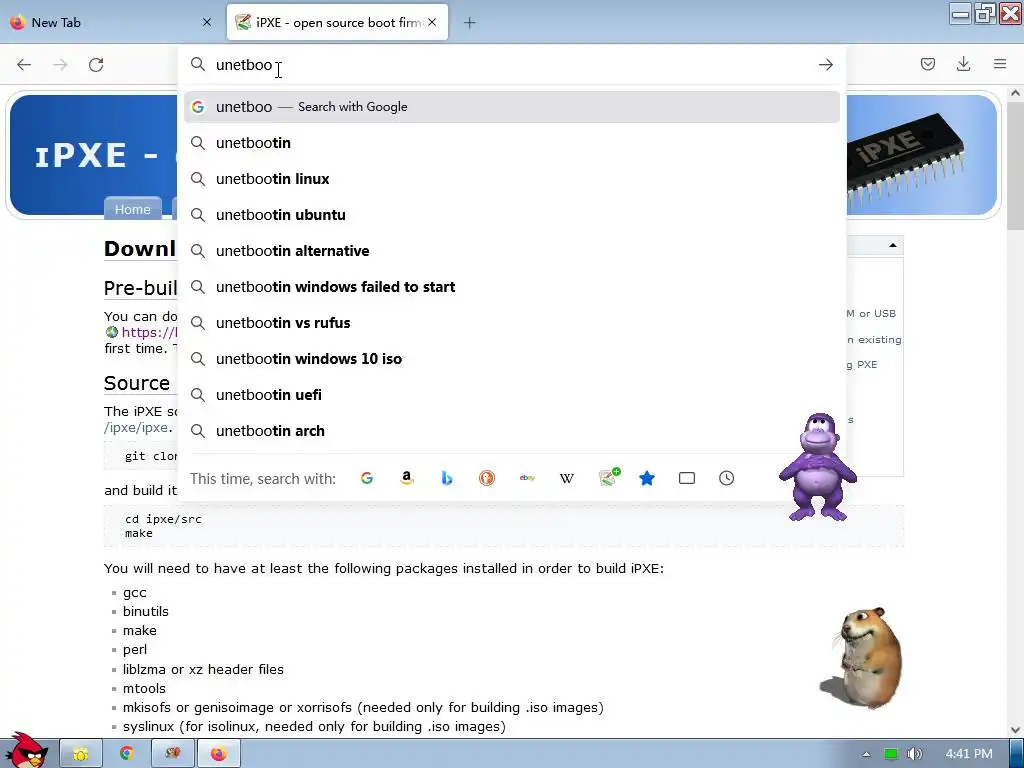Click the go arrow in the address bar
The width and height of the screenshot is (1024, 768).
point(825,65)
